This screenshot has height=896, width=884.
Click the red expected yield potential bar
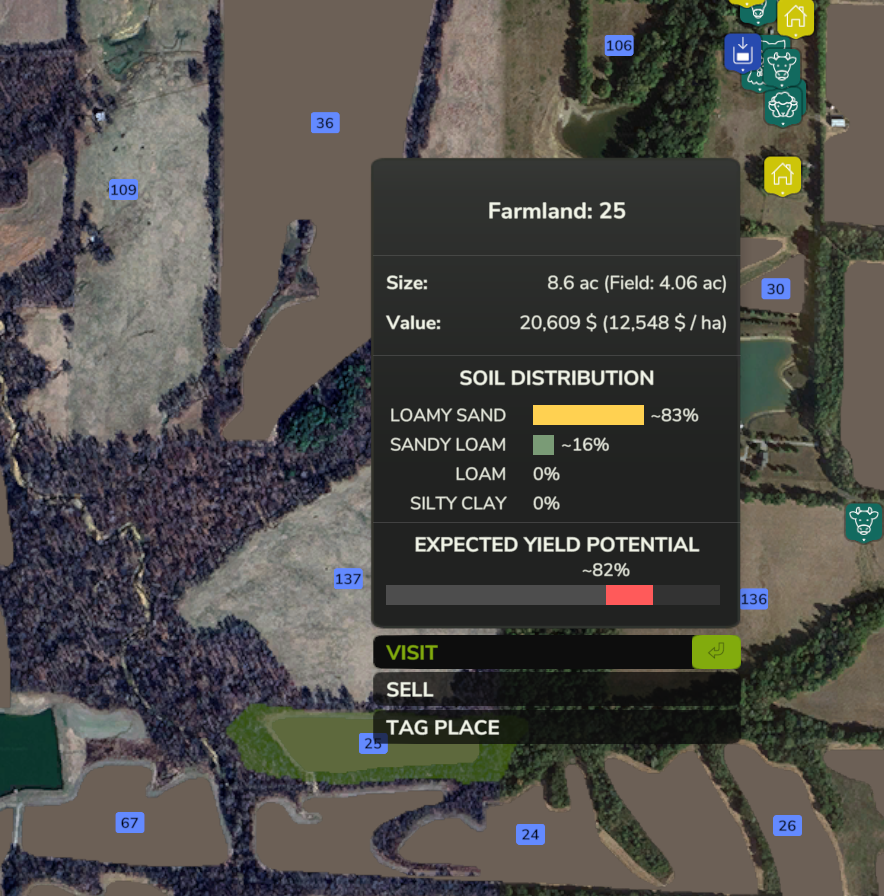[629, 595]
